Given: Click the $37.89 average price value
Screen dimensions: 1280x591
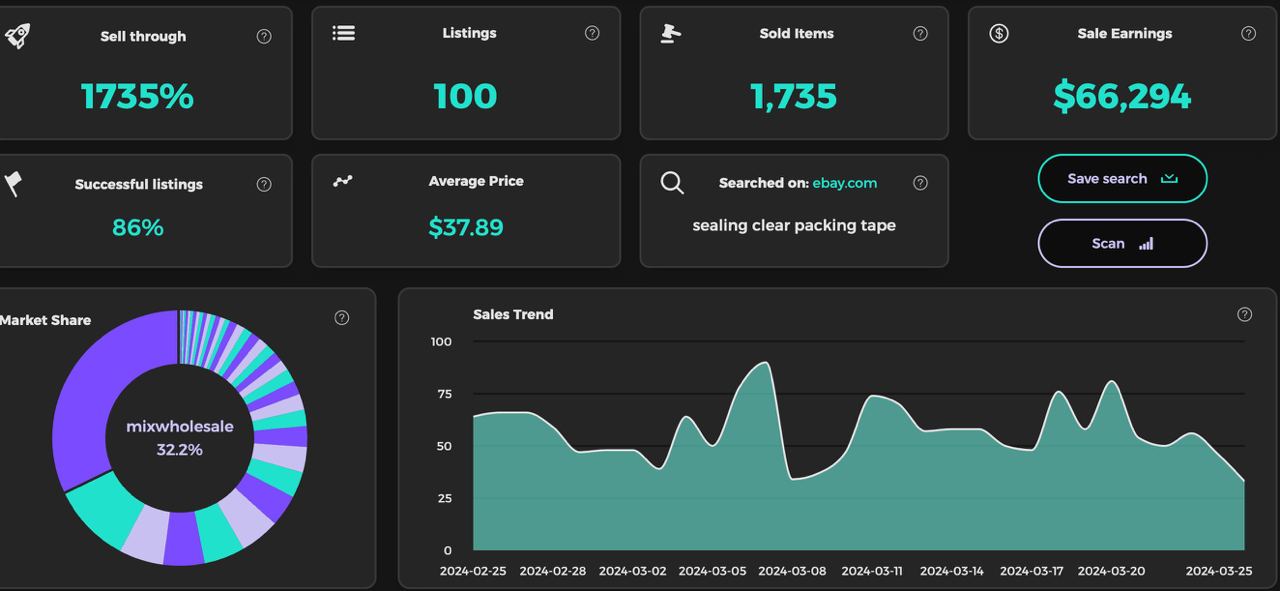Looking at the screenshot, I should [466, 227].
